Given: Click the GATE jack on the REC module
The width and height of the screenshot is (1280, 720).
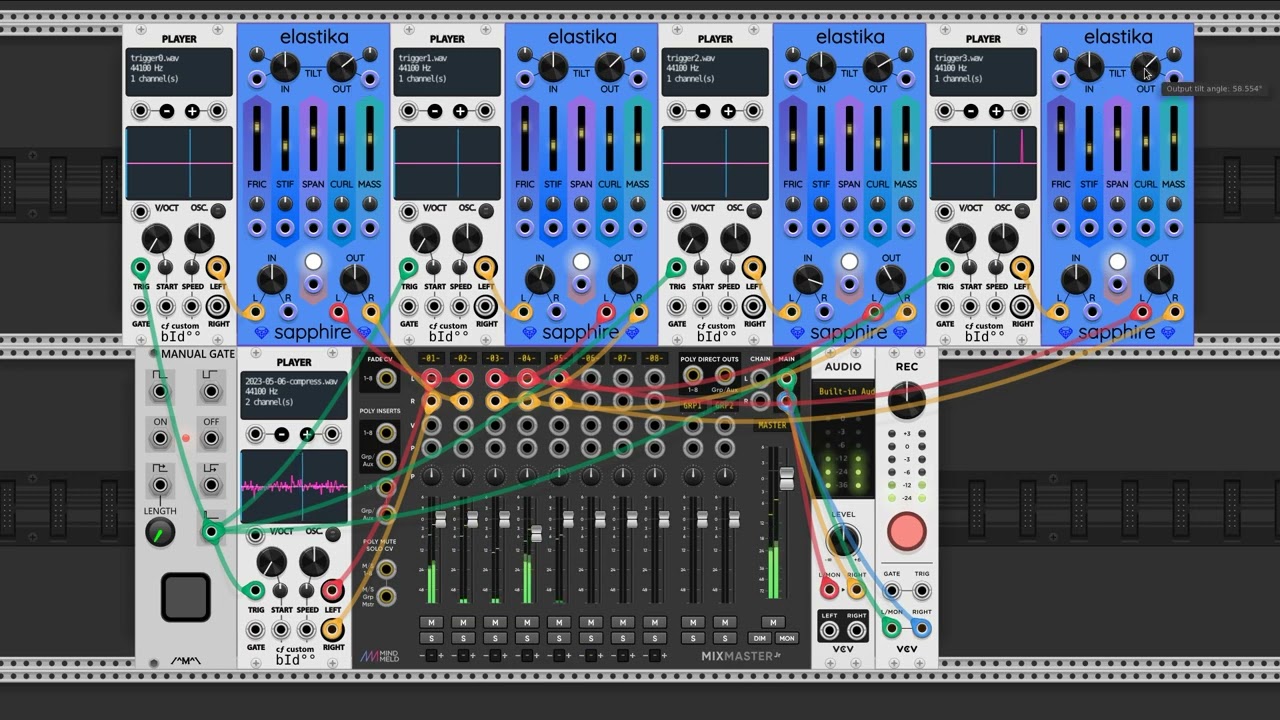Looking at the screenshot, I should point(891,590).
